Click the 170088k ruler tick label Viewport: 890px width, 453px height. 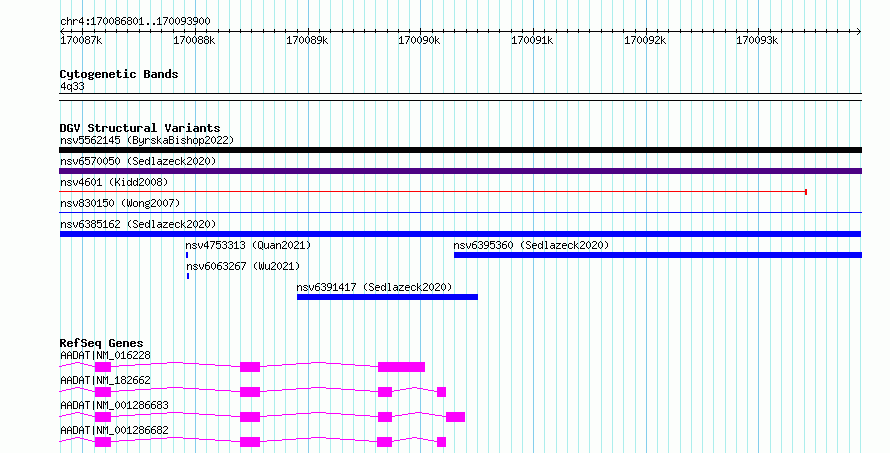tap(194, 41)
